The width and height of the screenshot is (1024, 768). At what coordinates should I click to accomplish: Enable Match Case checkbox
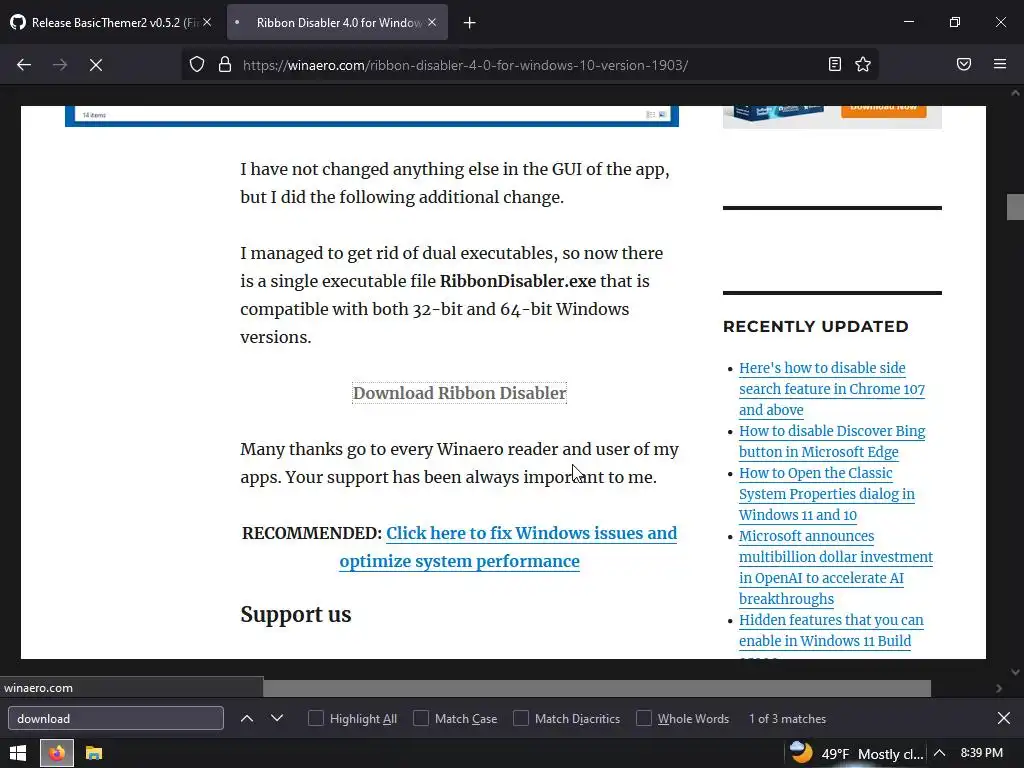tap(421, 718)
